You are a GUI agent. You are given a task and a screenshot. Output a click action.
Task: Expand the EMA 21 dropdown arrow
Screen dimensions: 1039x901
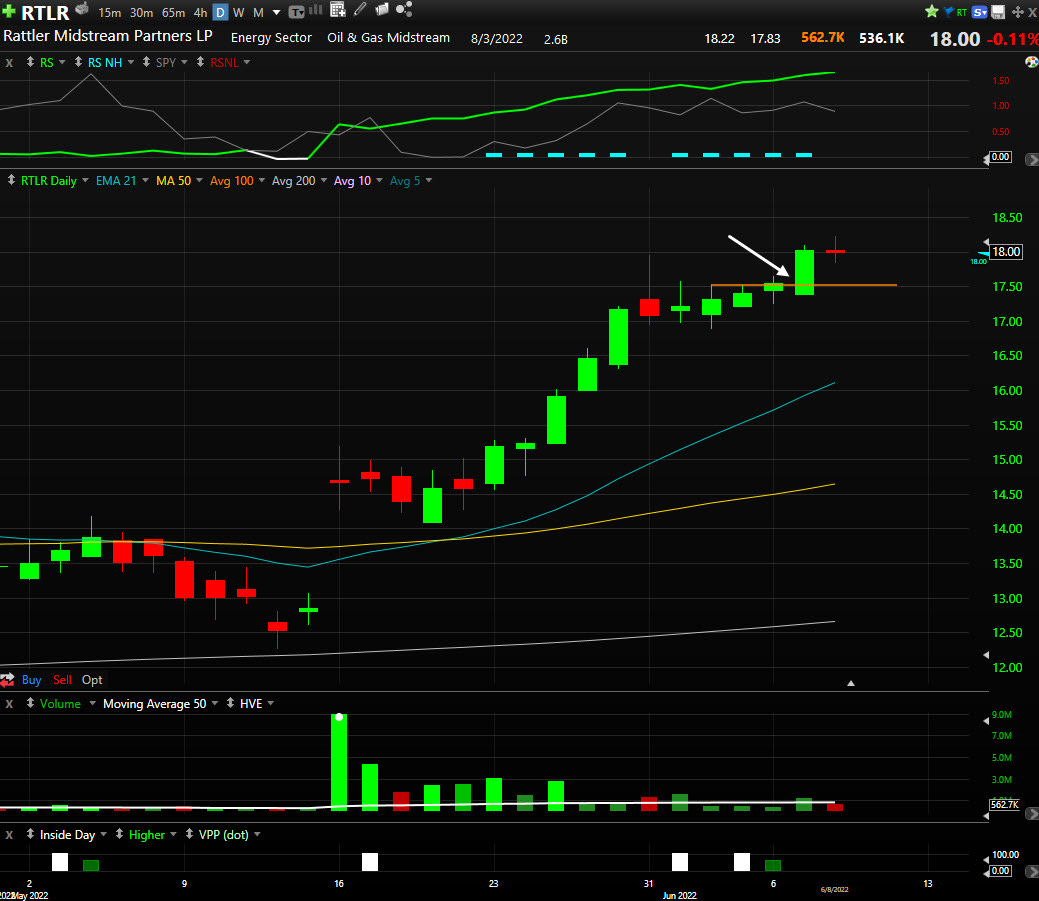pos(145,180)
